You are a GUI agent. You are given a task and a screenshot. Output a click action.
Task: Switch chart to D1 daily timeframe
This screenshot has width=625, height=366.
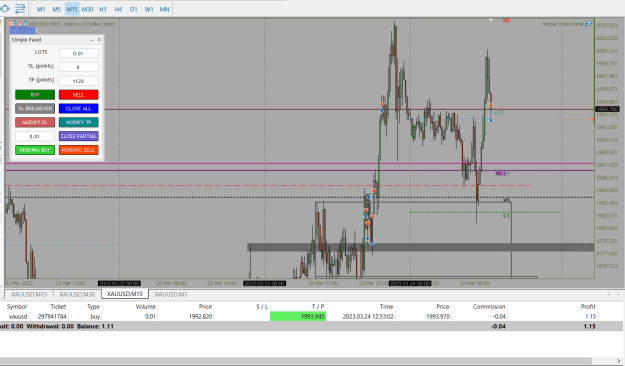[x=134, y=9]
